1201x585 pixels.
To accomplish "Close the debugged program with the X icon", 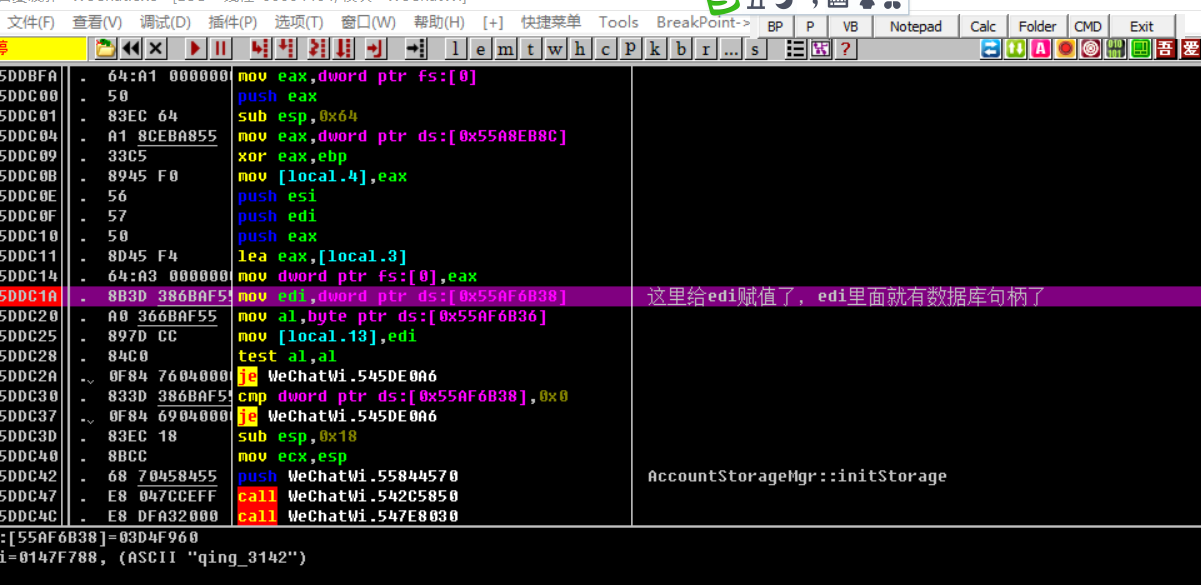I will (x=156, y=48).
